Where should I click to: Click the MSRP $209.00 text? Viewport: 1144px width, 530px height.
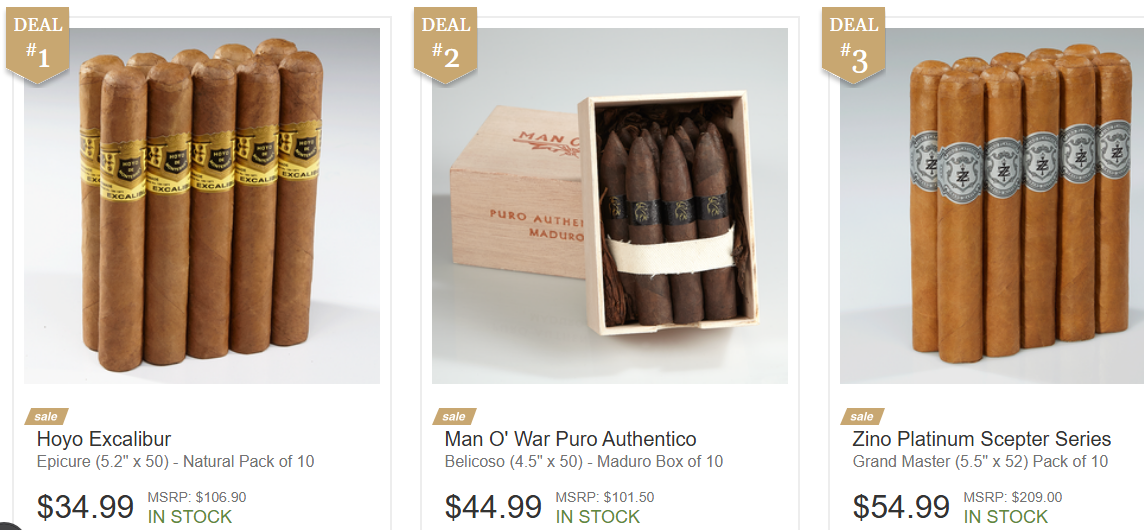pos(1013,497)
